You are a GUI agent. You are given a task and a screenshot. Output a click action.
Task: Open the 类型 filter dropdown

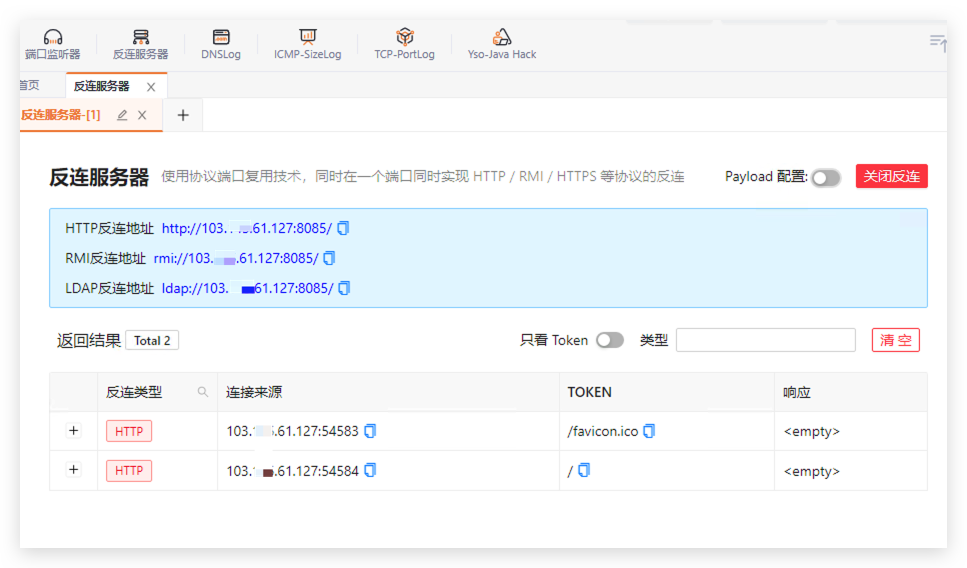[765, 341]
